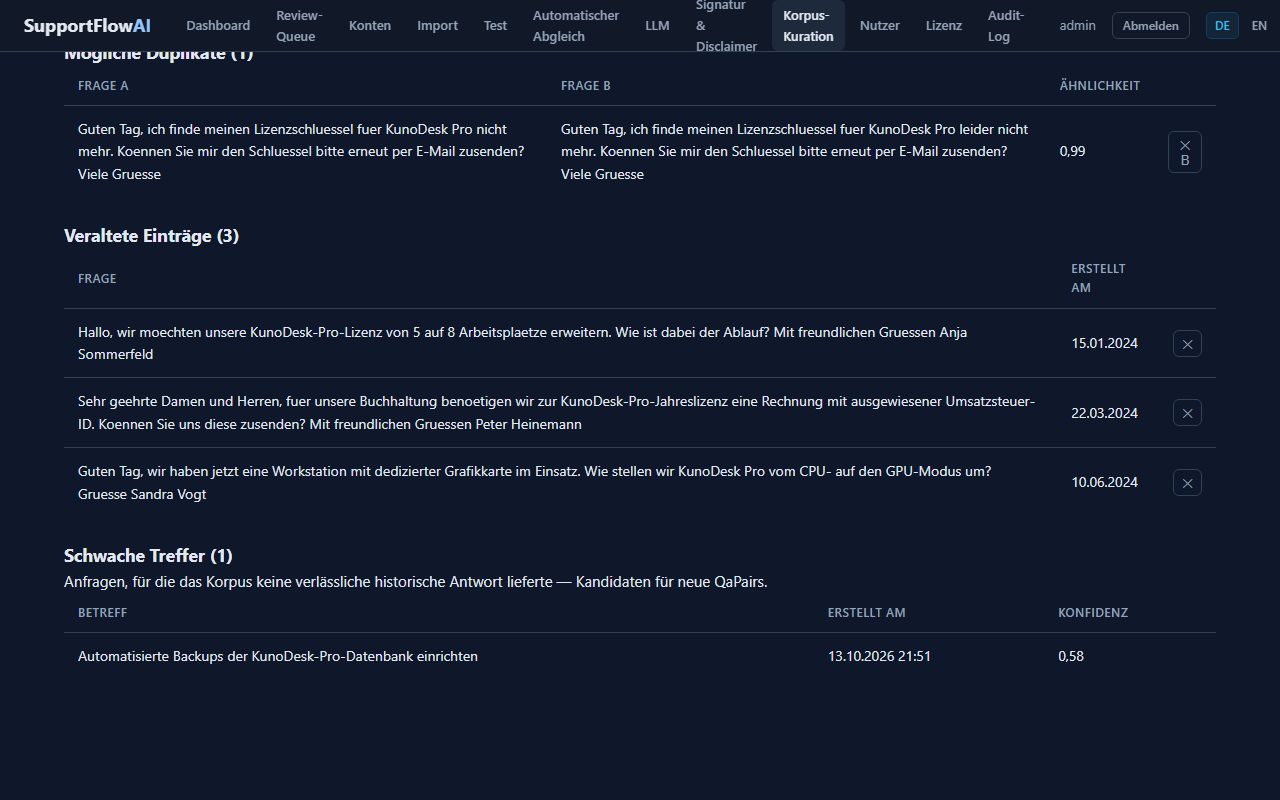Go to the LLM settings

[x=658, y=26]
